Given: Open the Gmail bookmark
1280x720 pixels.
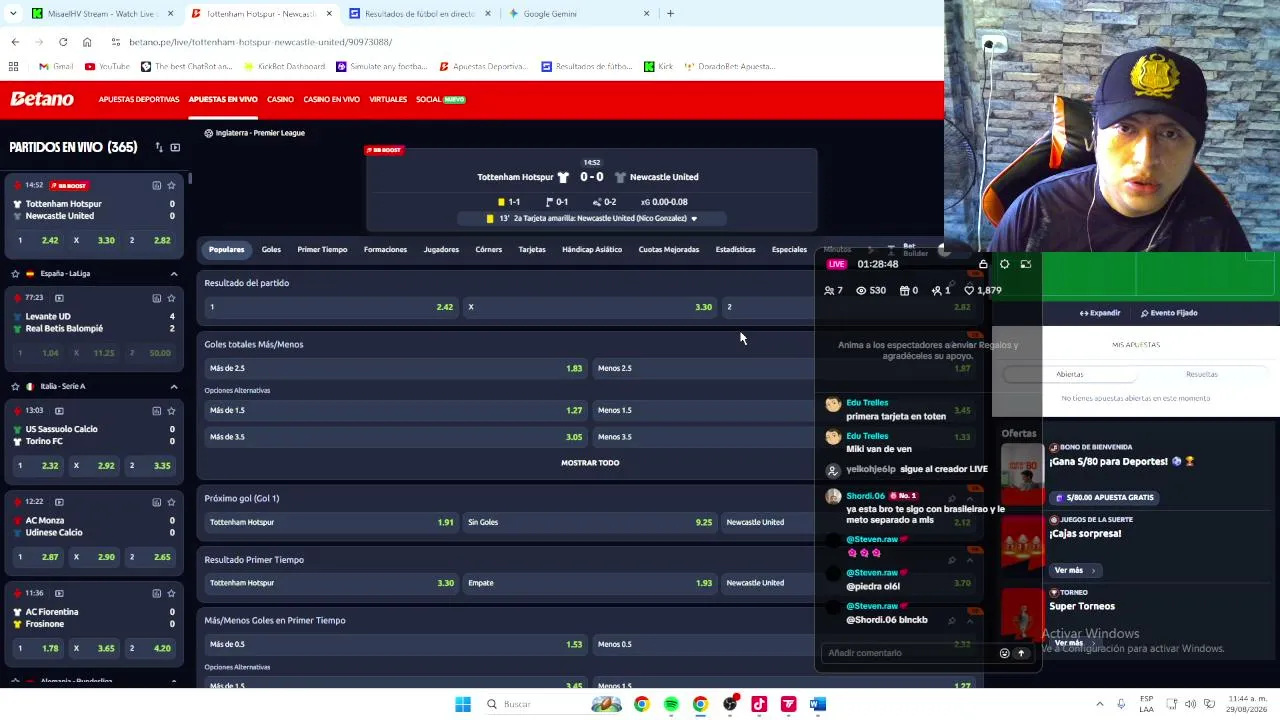Looking at the screenshot, I should 56,66.
